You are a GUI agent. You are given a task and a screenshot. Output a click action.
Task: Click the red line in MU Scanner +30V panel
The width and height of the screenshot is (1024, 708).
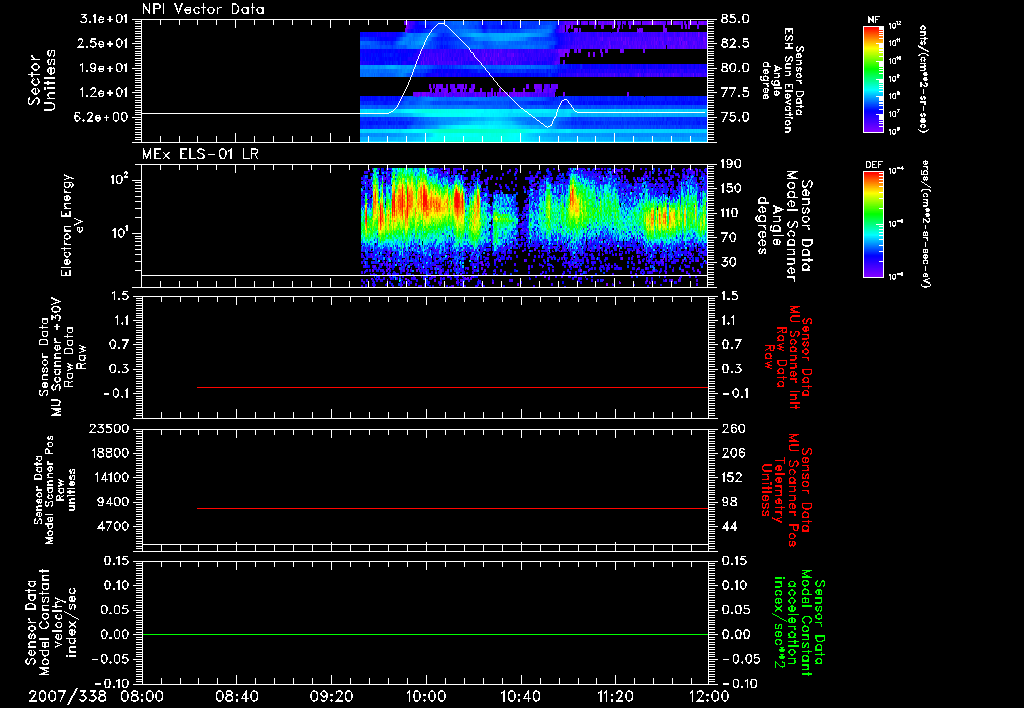pyautogui.click(x=453, y=387)
